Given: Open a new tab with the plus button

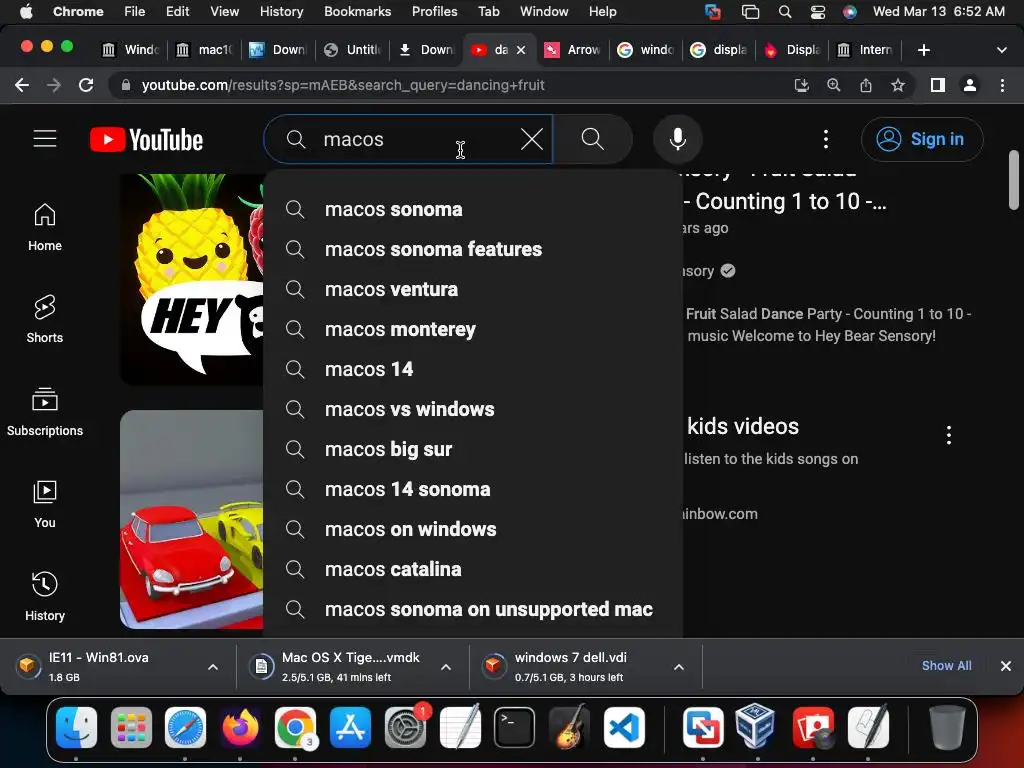Looking at the screenshot, I should pos(923,50).
